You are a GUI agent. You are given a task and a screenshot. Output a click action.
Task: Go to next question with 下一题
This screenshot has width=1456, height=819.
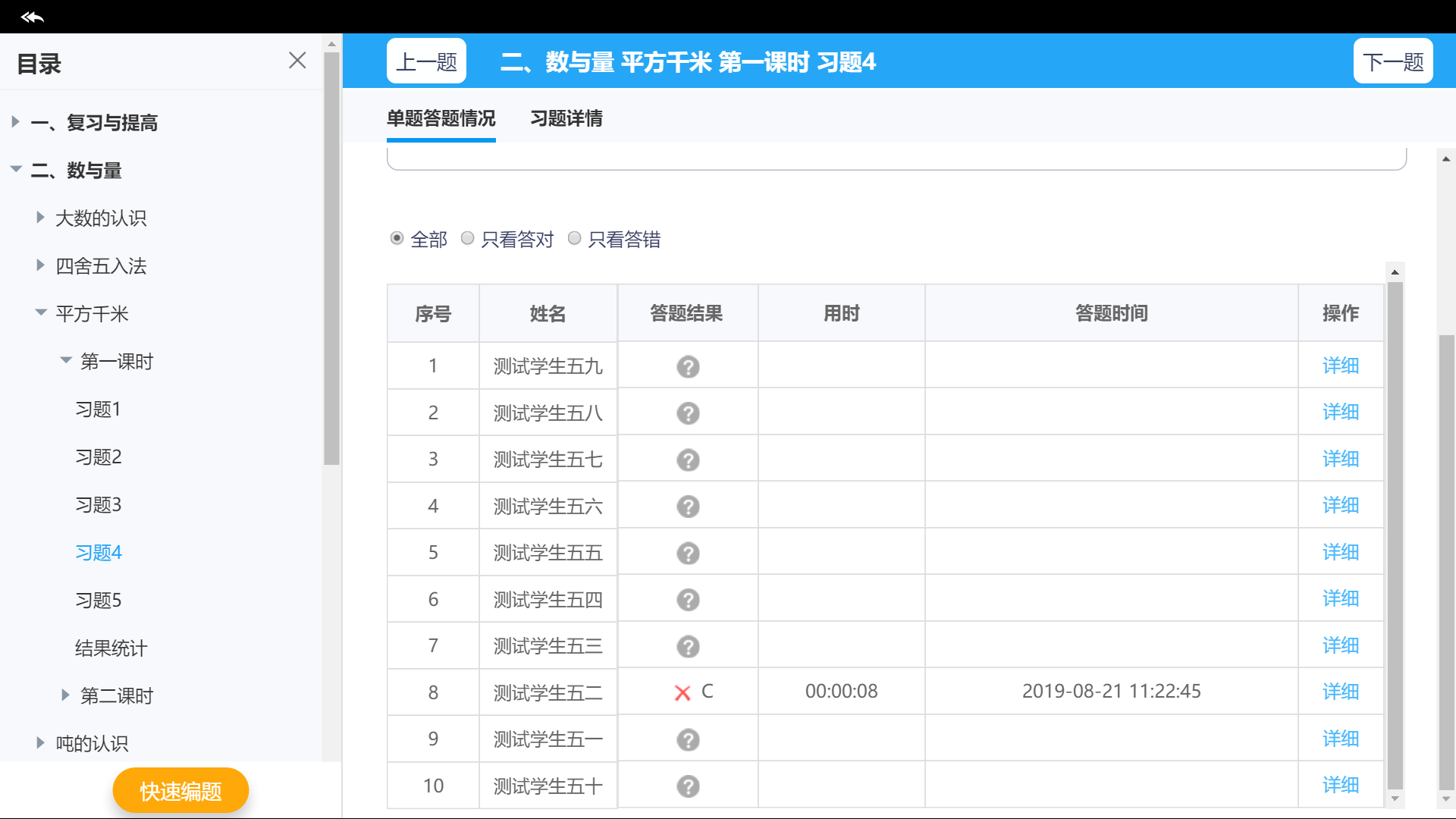[1393, 61]
